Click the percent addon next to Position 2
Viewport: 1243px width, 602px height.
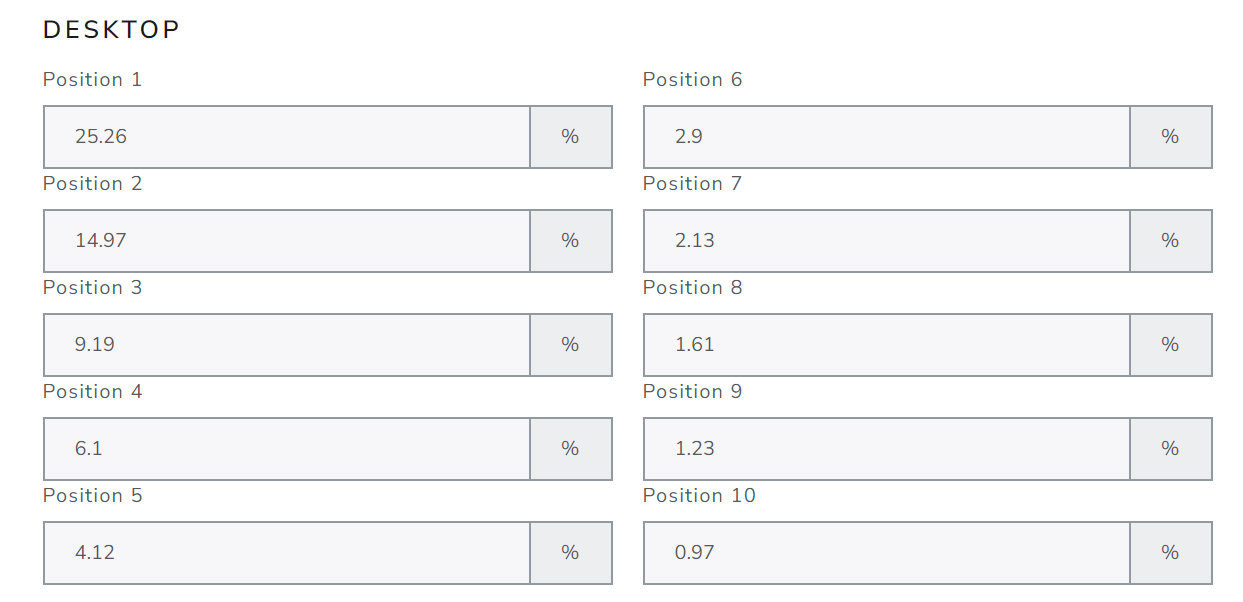[571, 241]
